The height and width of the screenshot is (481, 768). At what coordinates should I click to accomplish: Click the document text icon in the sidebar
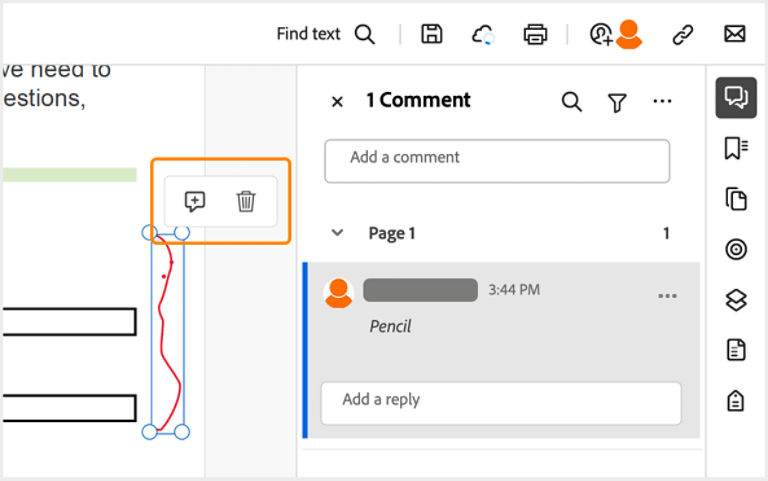pos(736,350)
